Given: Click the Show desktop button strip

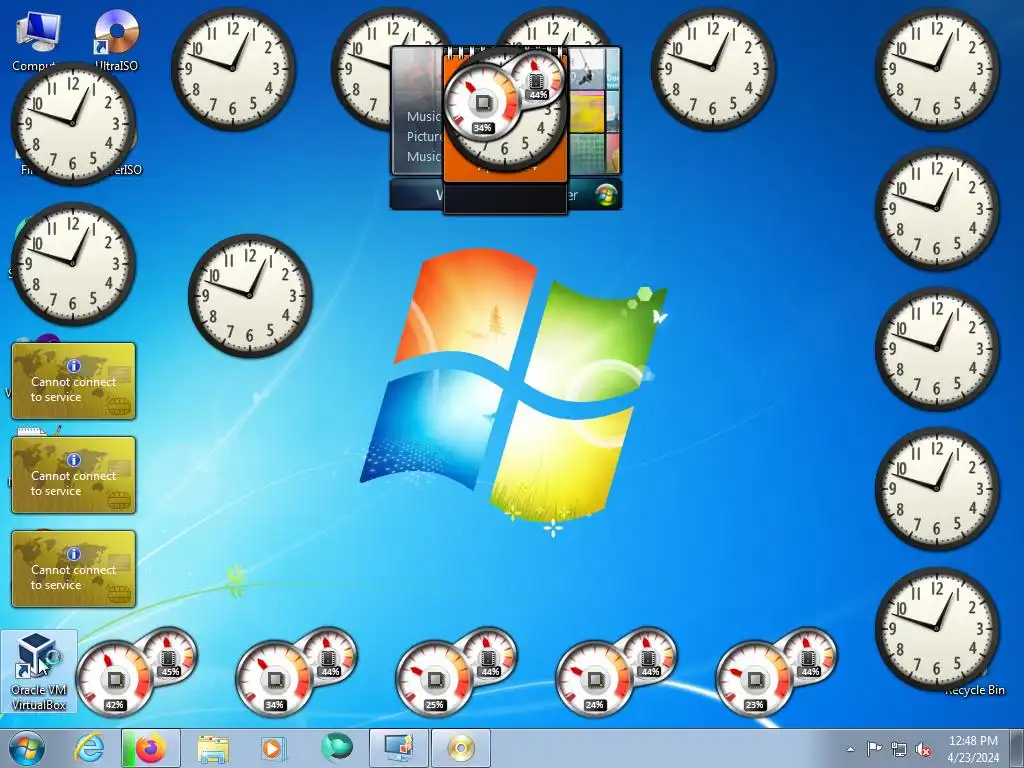Looking at the screenshot, I should tap(1016, 748).
